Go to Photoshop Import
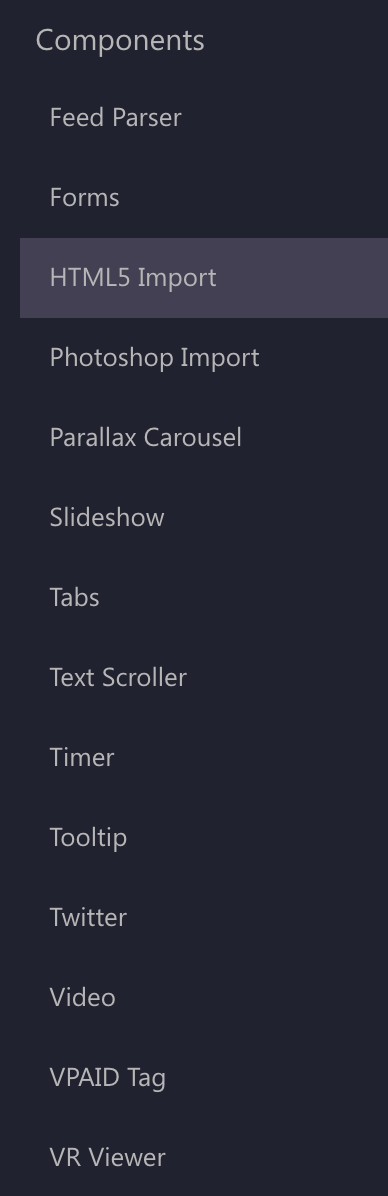This screenshot has width=388, height=1196. tap(204, 358)
